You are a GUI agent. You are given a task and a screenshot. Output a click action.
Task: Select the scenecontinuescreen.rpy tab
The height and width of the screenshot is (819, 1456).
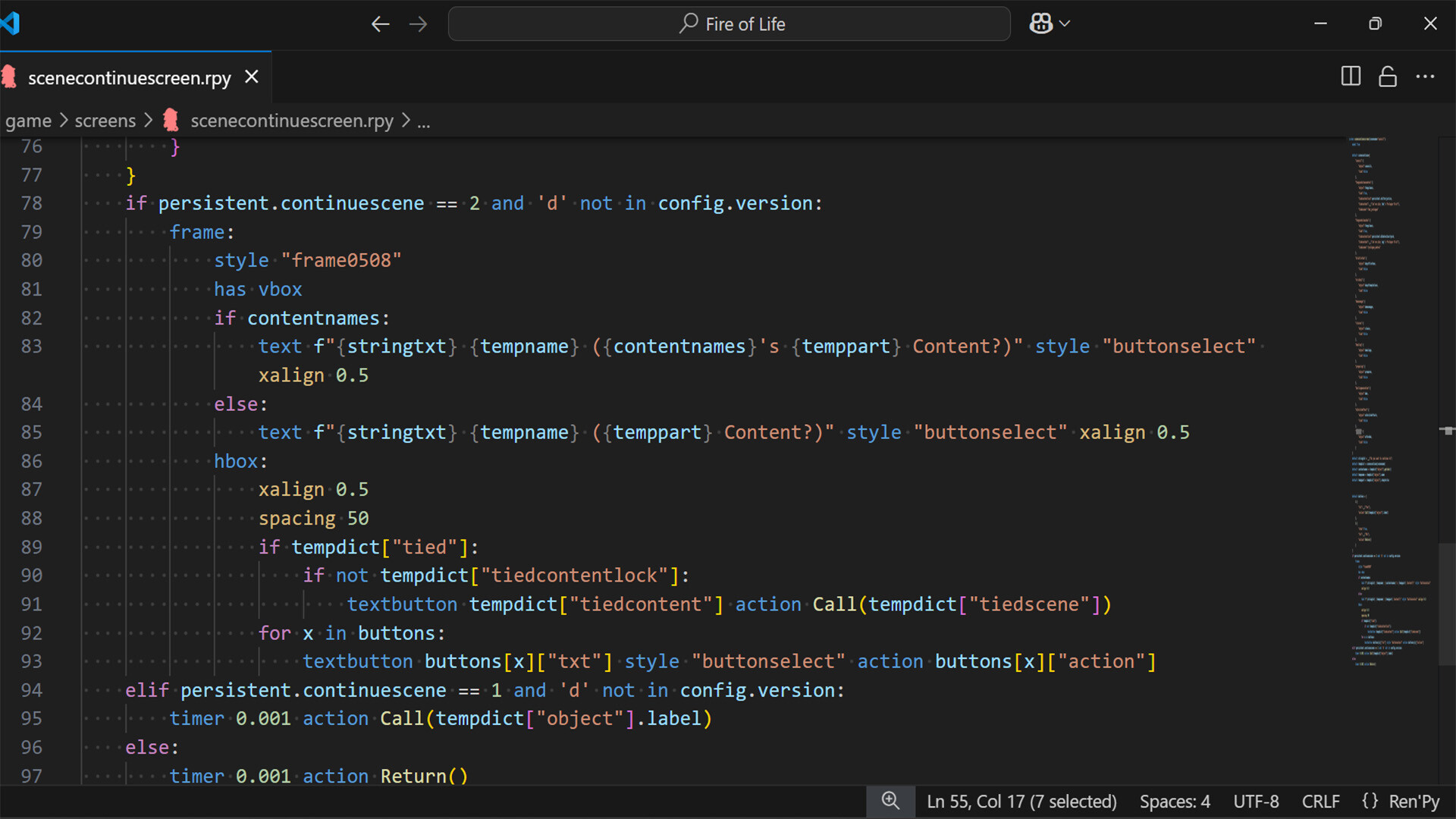[129, 78]
